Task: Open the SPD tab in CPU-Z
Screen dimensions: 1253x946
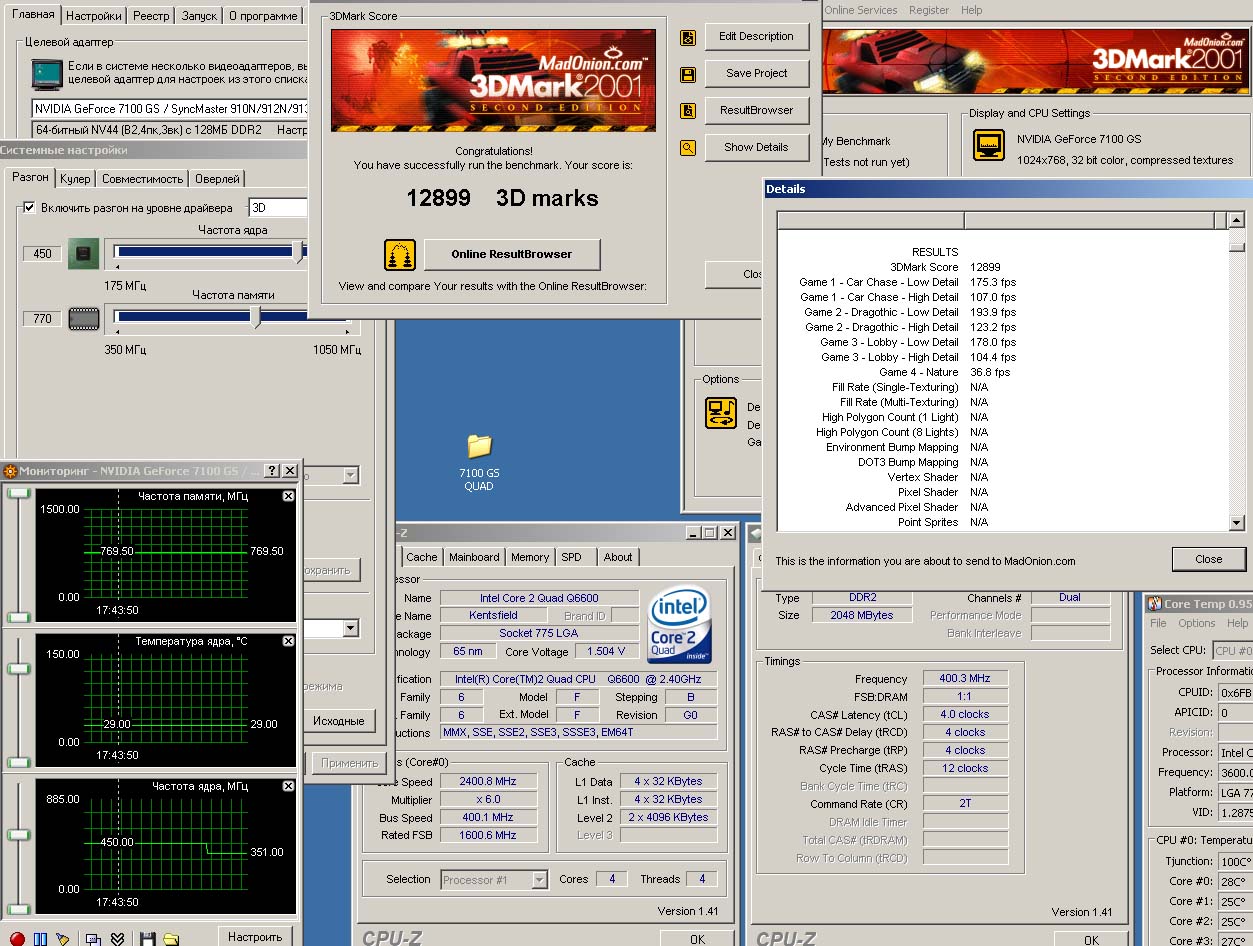Action: [571, 558]
